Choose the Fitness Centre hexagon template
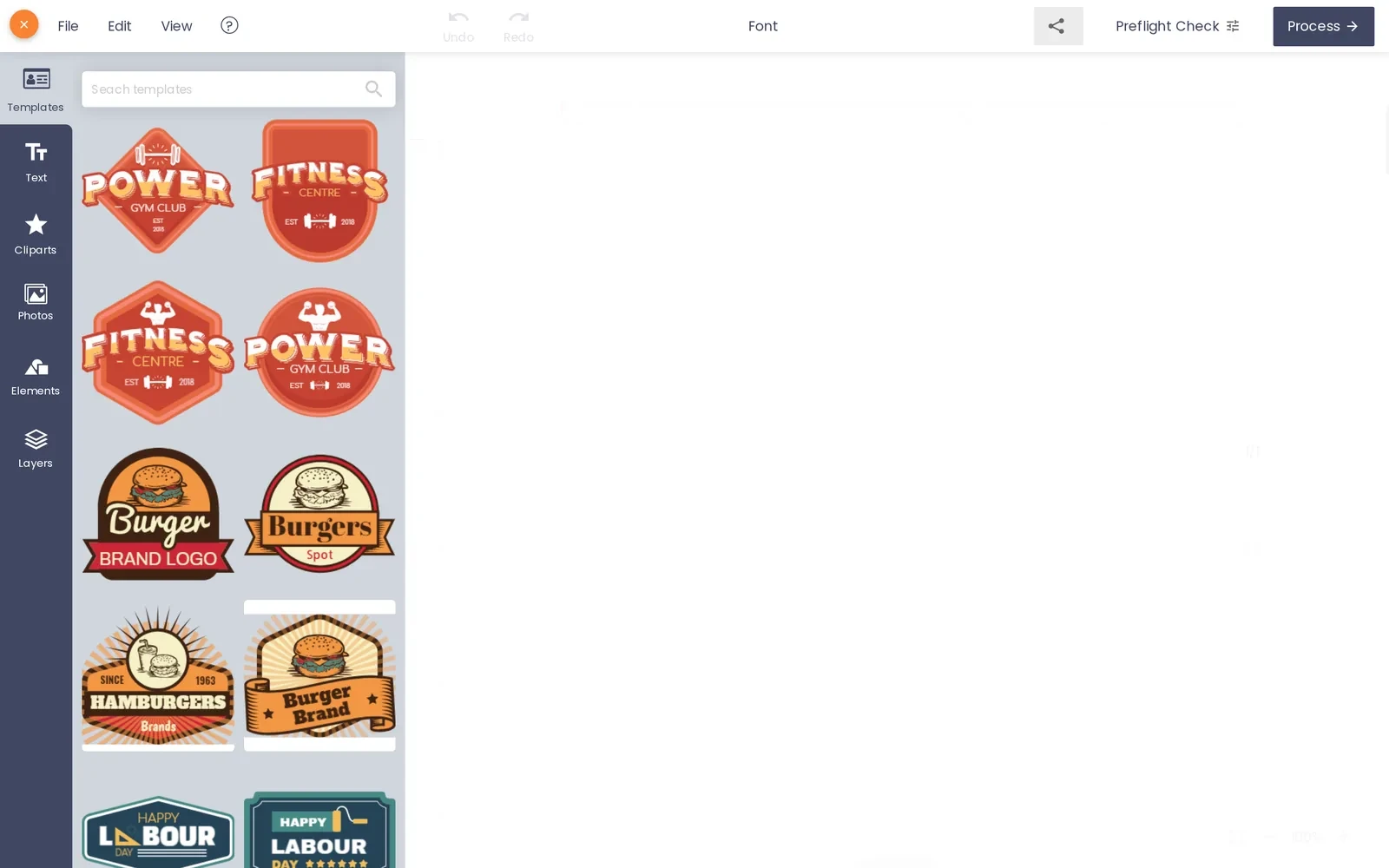This screenshot has height=868, width=1389. pyautogui.click(x=158, y=352)
